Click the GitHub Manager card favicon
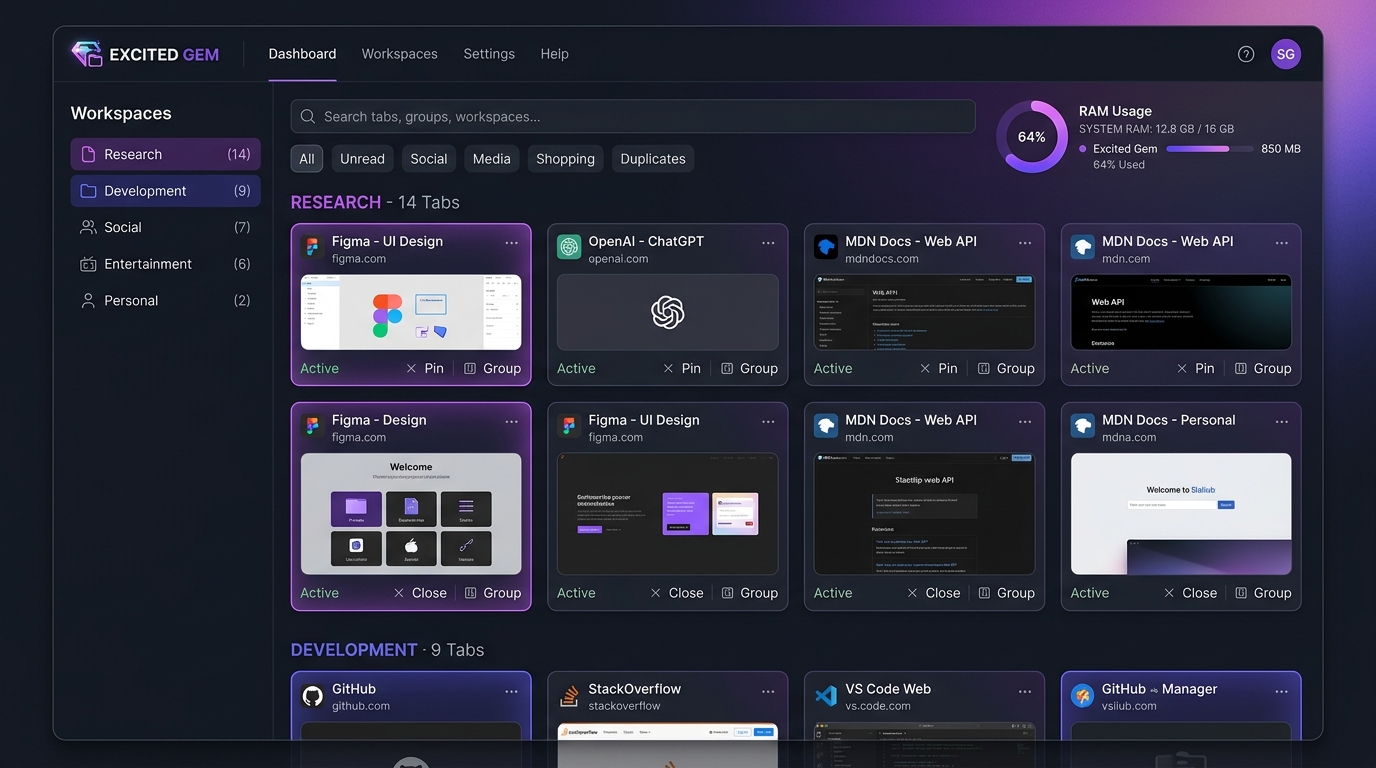The width and height of the screenshot is (1376, 768). coord(1083,695)
